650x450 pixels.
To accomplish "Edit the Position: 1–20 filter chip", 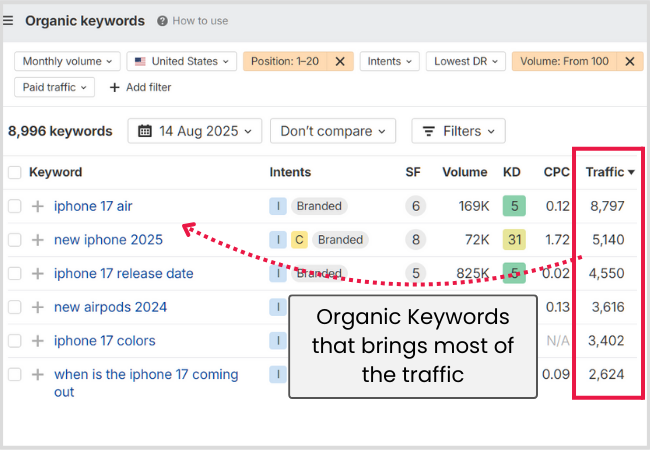I will [x=285, y=61].
